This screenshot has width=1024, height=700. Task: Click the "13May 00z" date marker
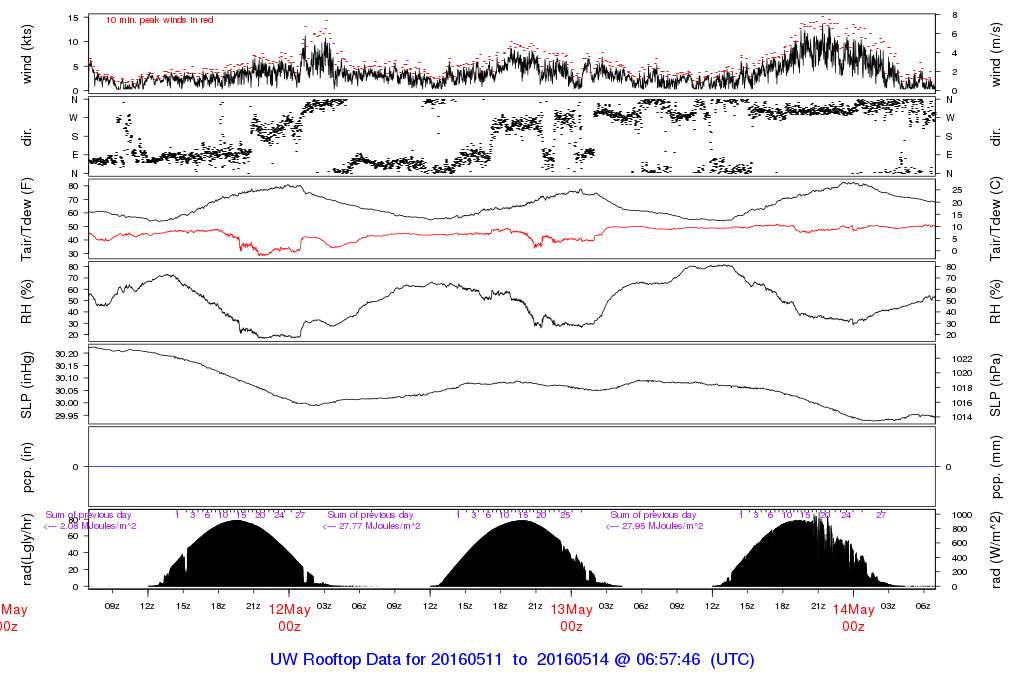(571, 618)
